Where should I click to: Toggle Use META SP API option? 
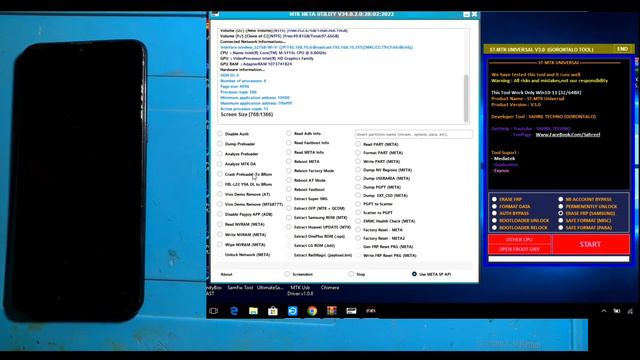[x=431, y=274]
